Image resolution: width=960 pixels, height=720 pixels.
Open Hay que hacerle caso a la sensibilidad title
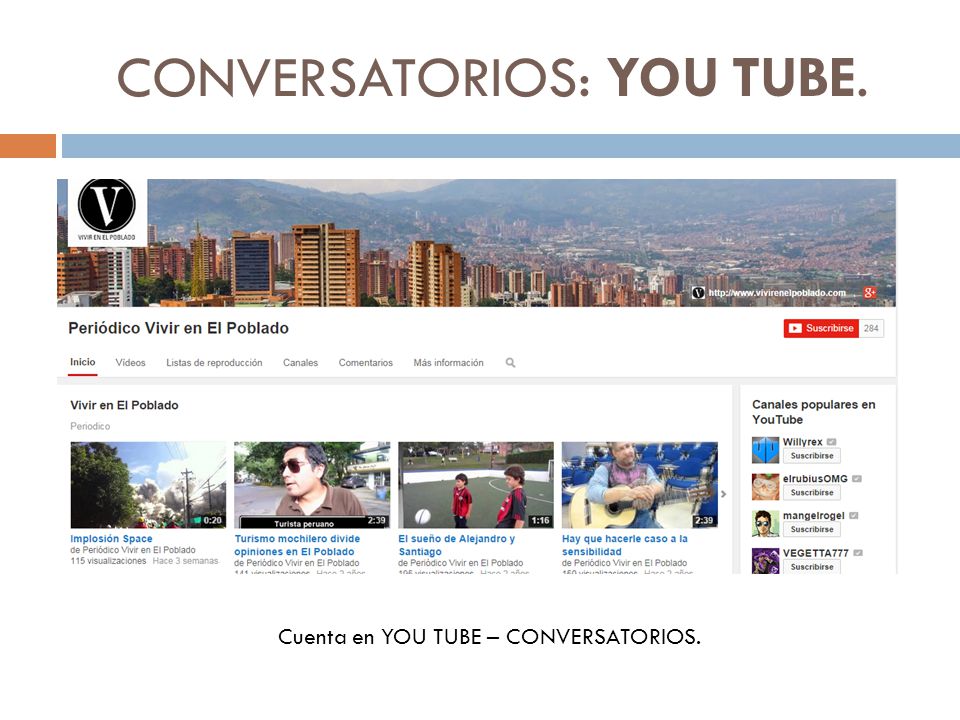(x=624, y=545)
